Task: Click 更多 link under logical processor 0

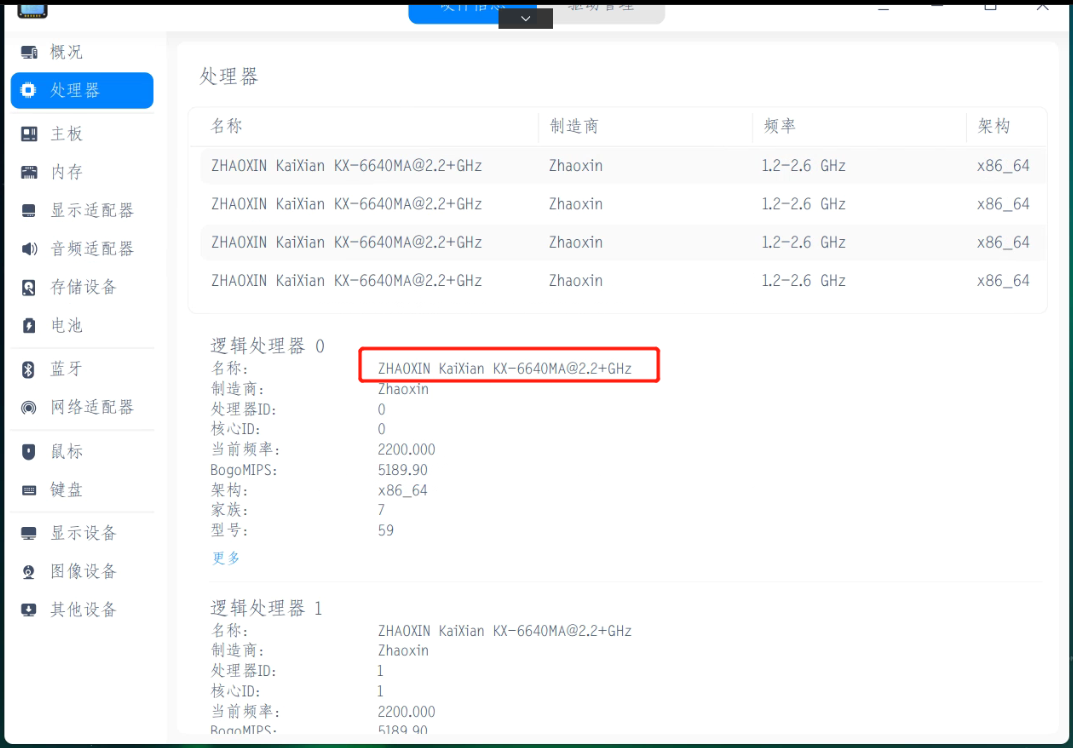Action: point(226,558)
